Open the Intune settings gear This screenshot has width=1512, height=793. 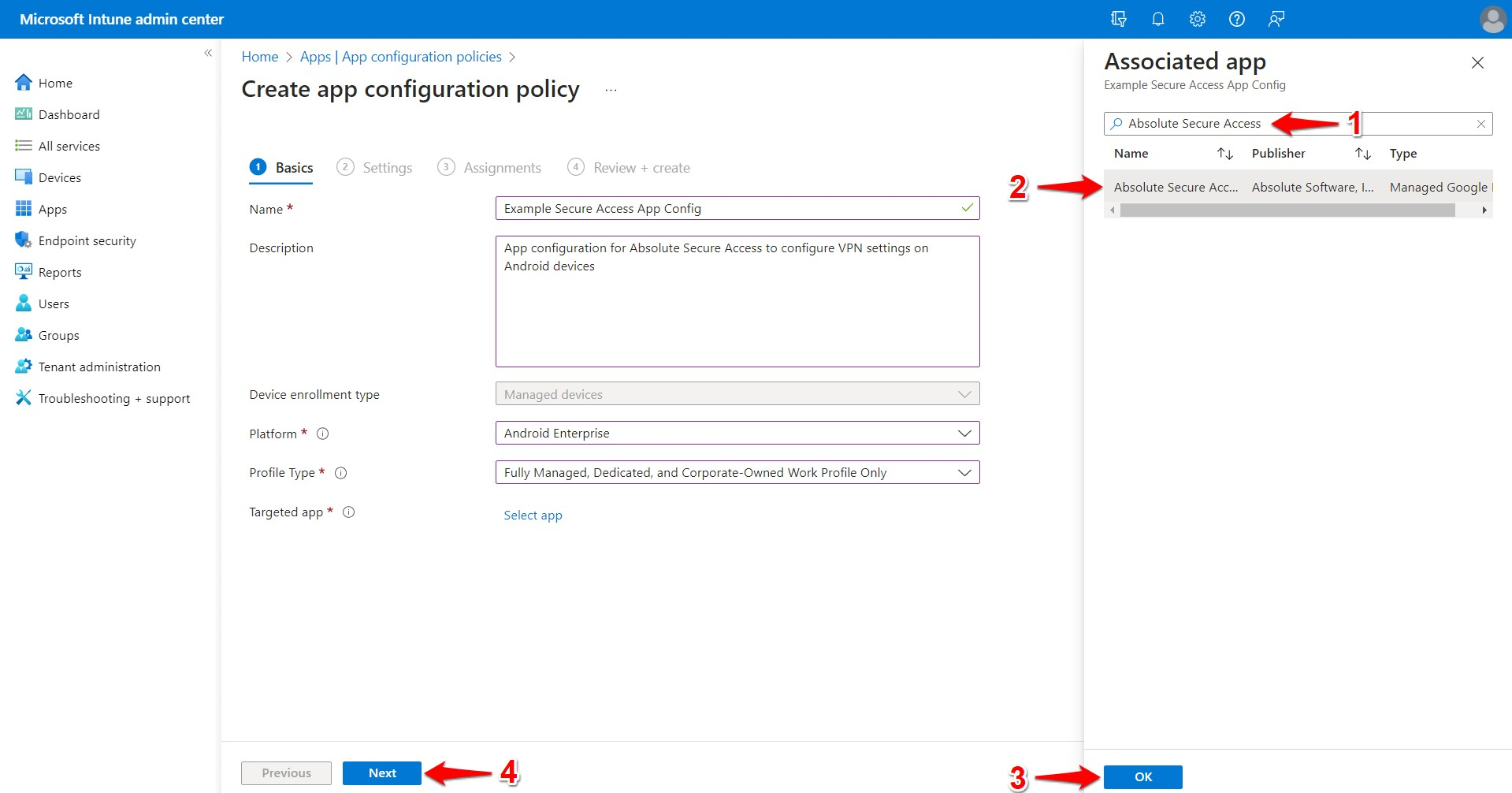coord(1197,18)
